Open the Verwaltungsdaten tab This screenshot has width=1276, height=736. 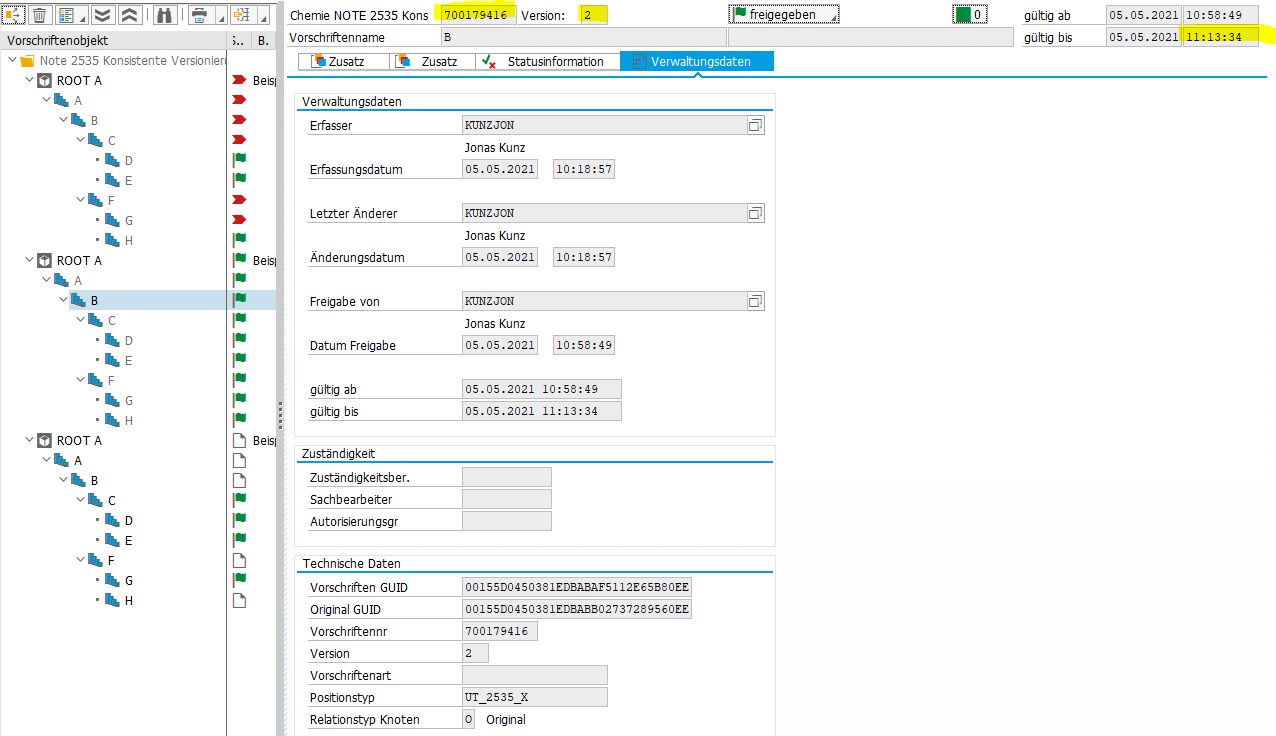tap(698, 62)
